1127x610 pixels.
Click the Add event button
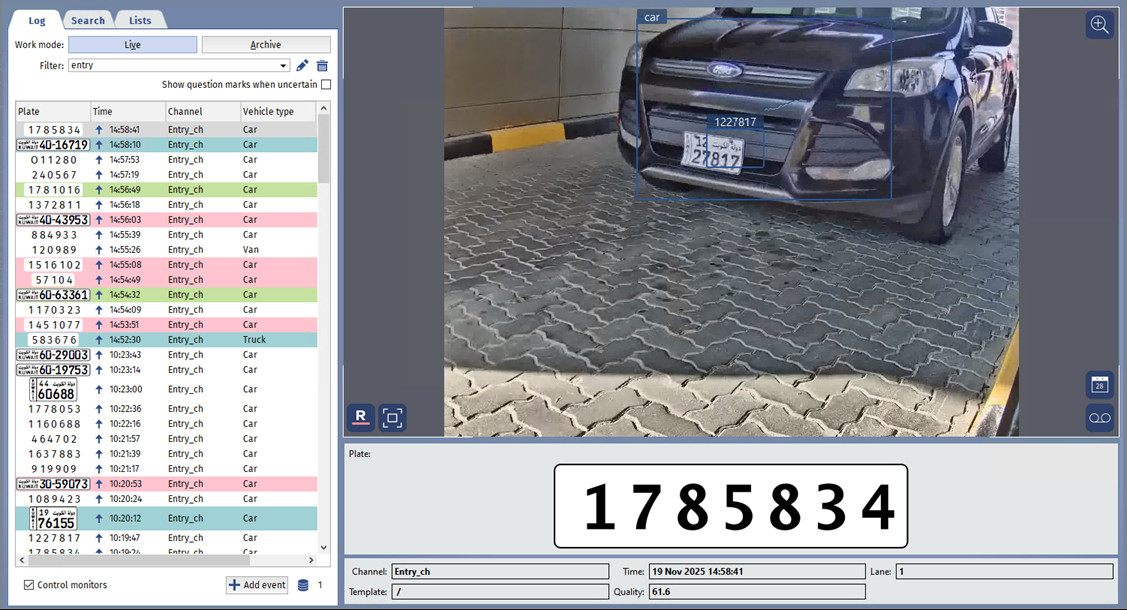(x=257, y=585)
